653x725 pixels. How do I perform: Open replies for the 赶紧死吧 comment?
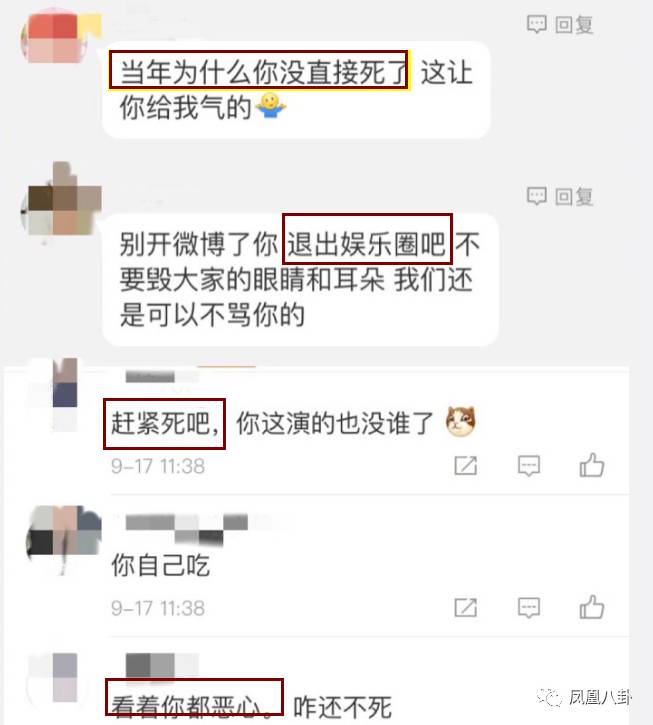point(529,466)
